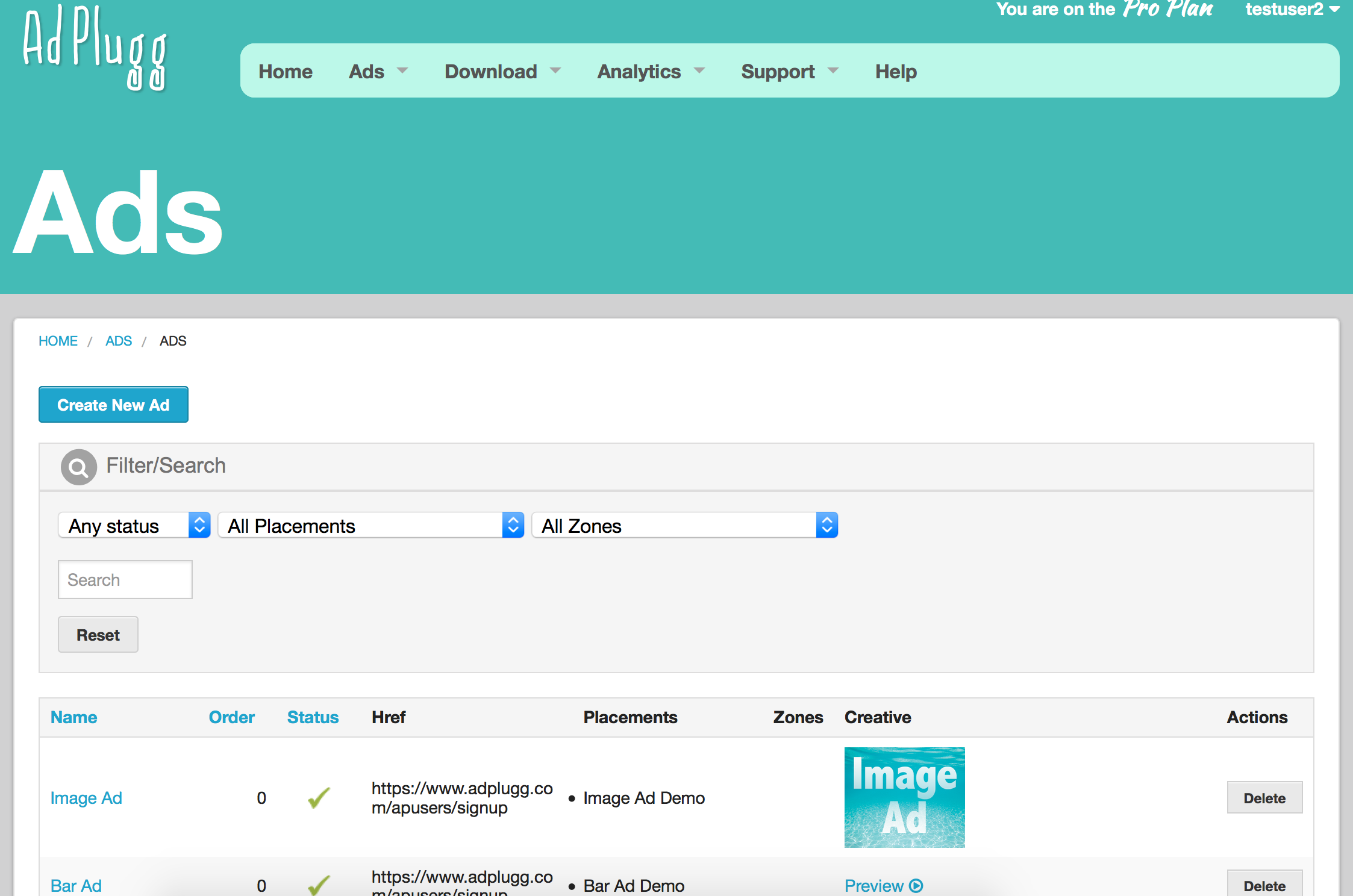The image size is (1353, 896).
Task: Go to Home in navigation bar
Action: tap(286, 72)
